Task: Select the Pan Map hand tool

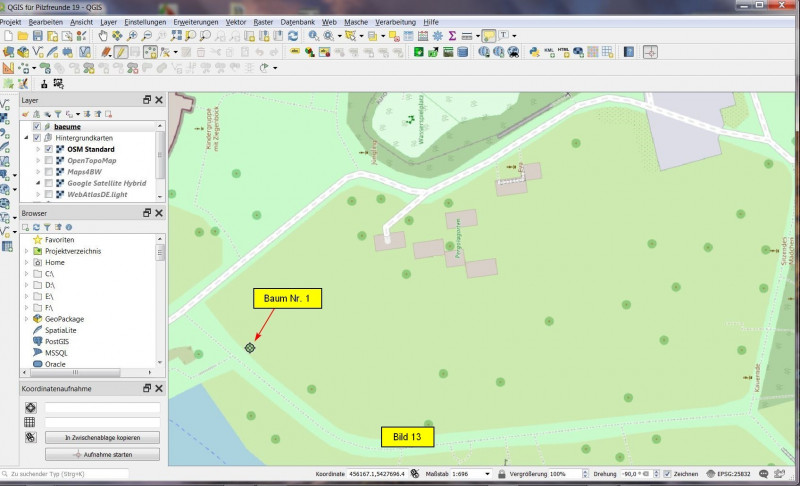Action: click(x=102, y=36)
